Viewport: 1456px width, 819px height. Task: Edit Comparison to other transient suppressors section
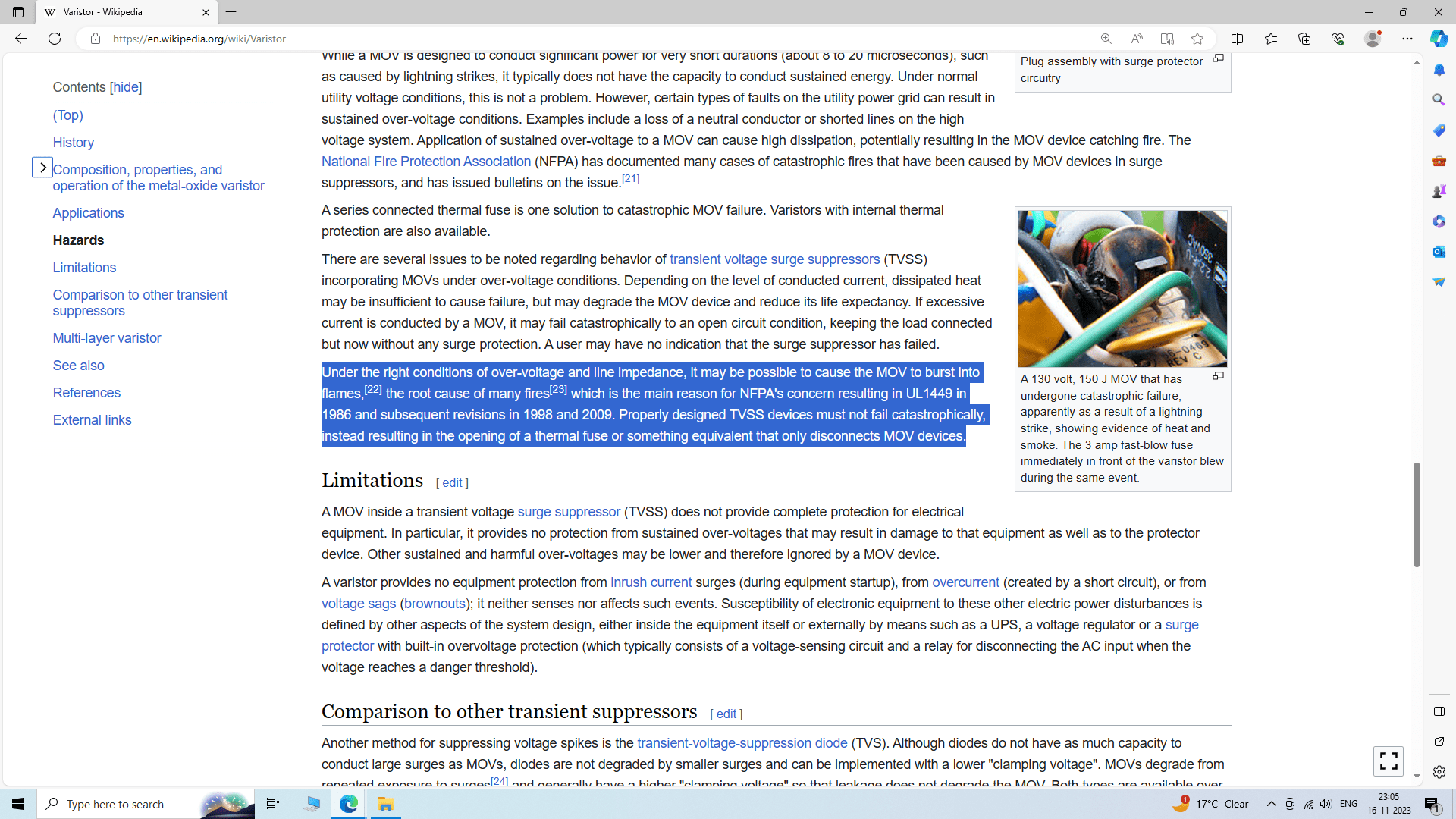726,714
